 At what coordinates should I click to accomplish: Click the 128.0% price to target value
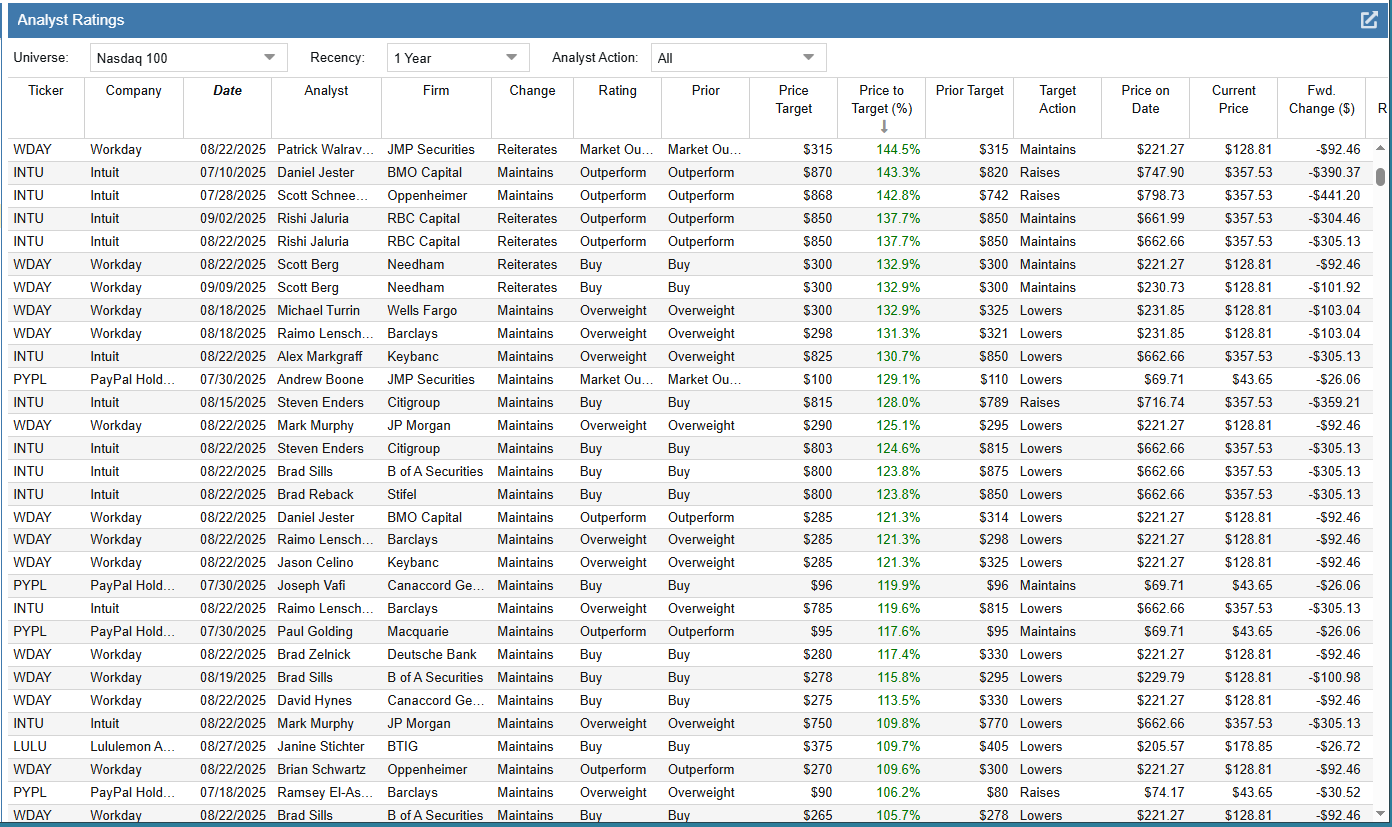(x=899, y=402)
